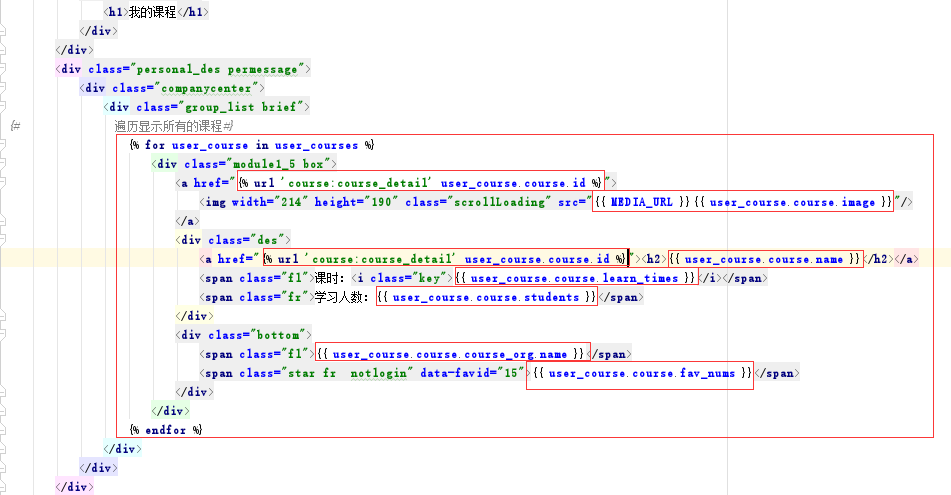Toggle fold marker beside div class="module1_5 box"
This screenshot has width=951, height=495.
pyautogui.click(x=2, y=164)
